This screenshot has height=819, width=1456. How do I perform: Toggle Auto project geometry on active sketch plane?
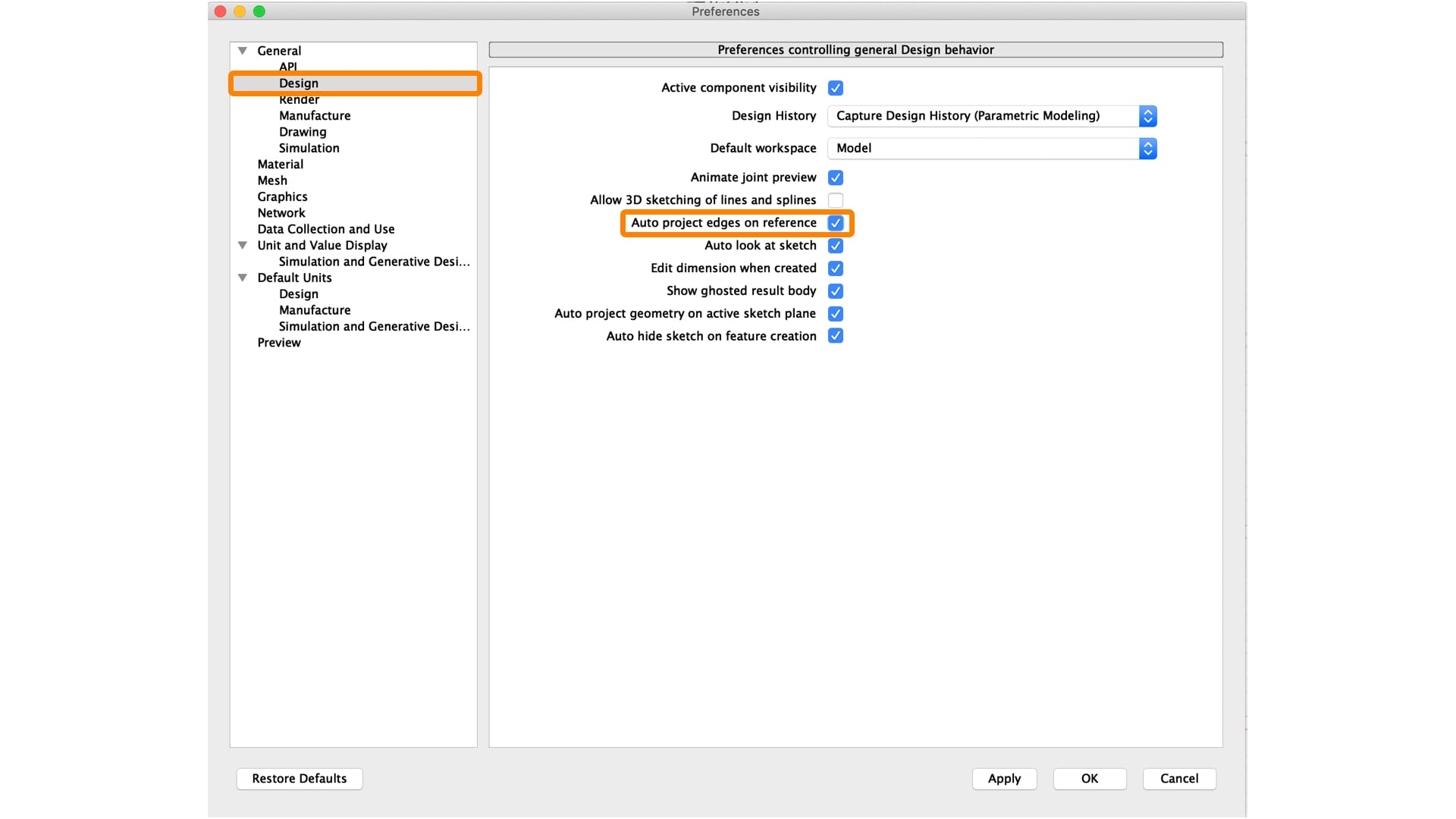(x=835, y=314)
